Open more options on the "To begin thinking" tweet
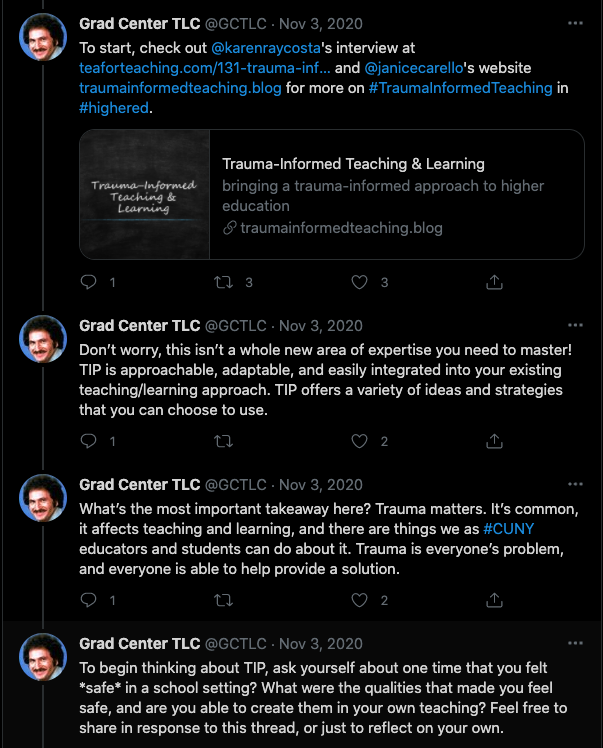The image size is (603, 748). click(574, 643)
